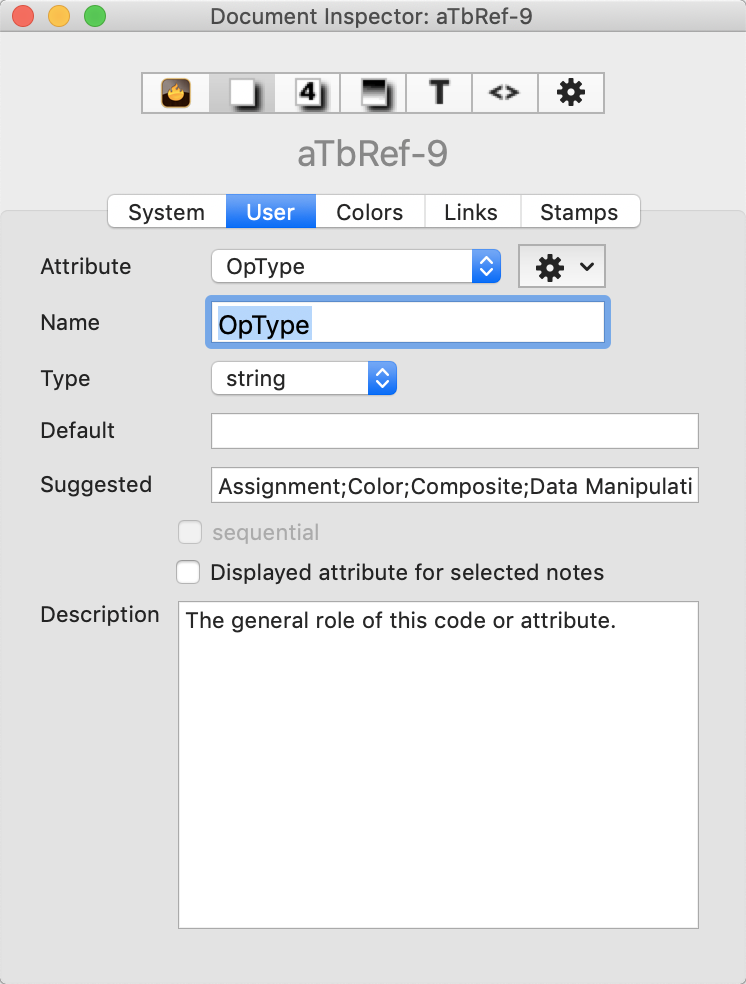Select the Document inspector page icon
The width and height of the screenshot is (746, 984).
tap(242, 93)
